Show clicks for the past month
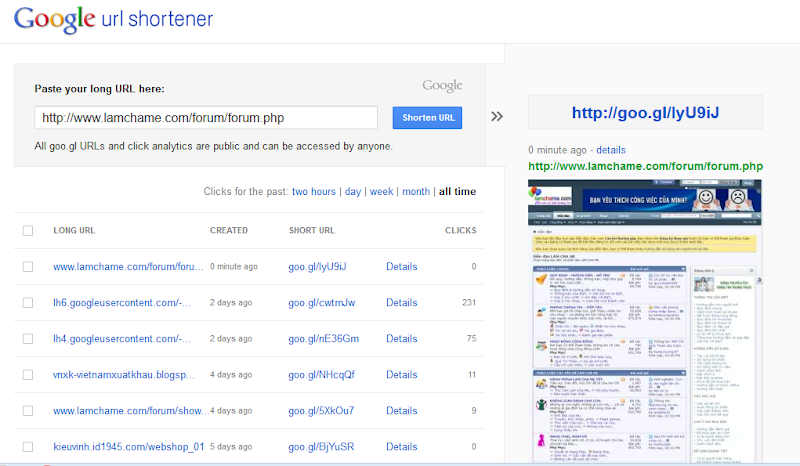Viewport: 800px width, 466px height. (416, 191)
